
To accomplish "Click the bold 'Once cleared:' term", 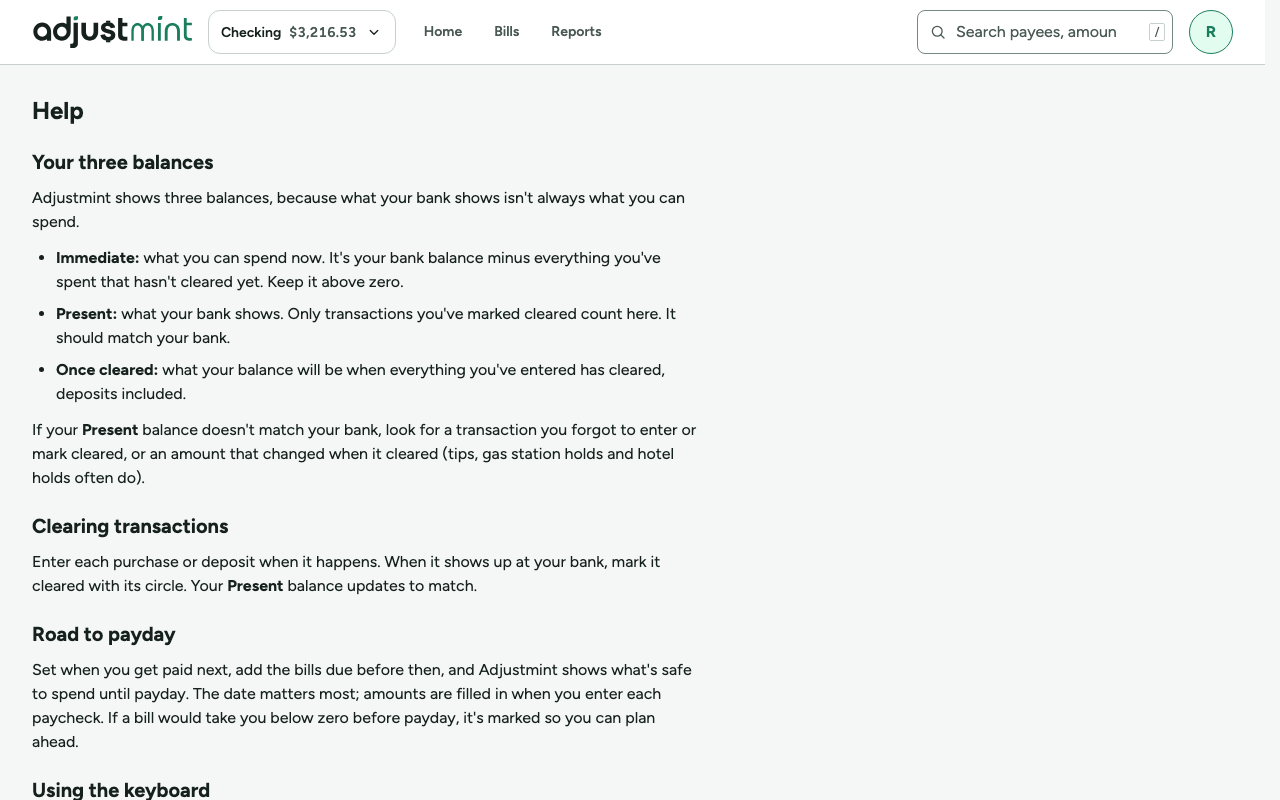I will tap(107, 370).
